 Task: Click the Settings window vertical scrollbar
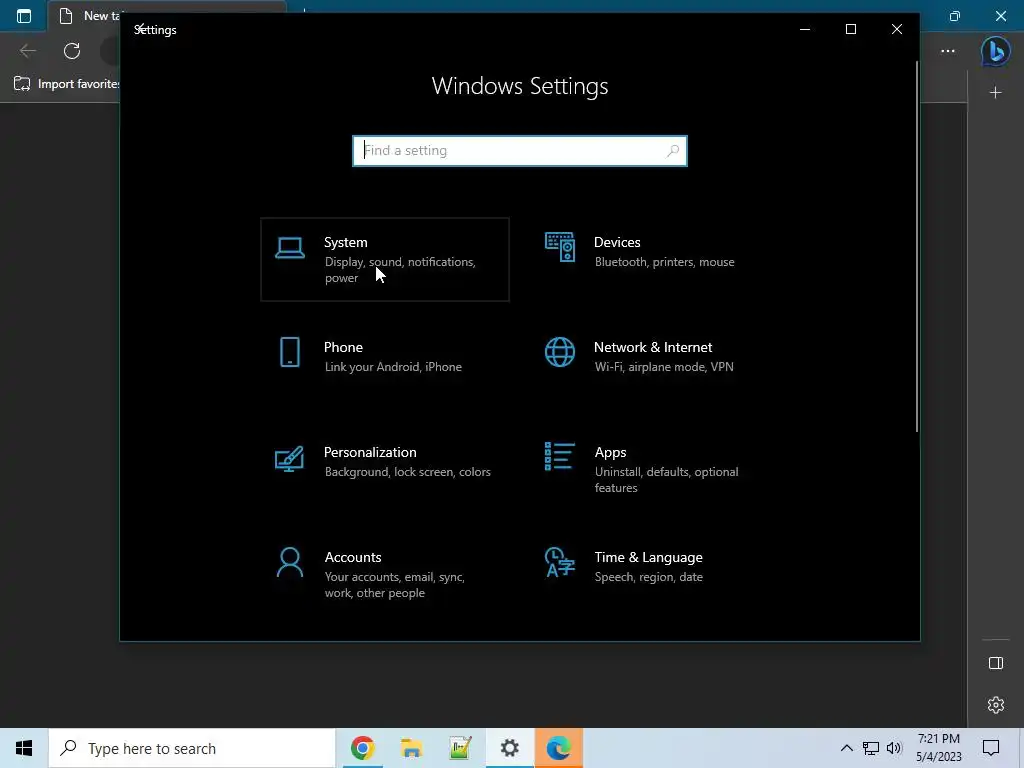[x=916, y=247]
